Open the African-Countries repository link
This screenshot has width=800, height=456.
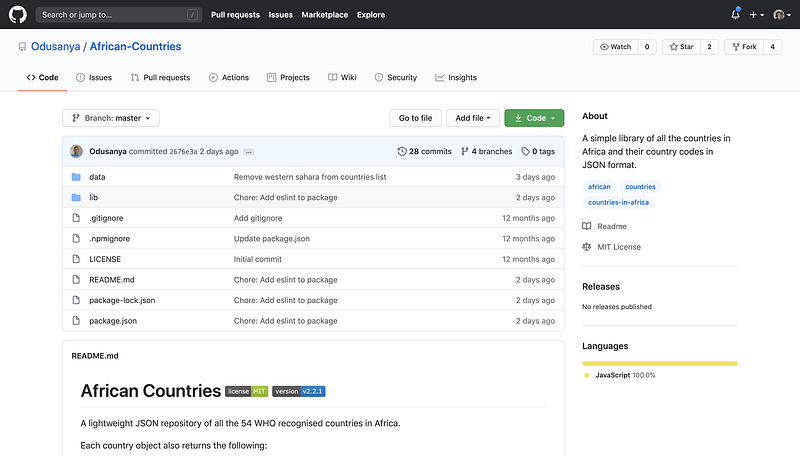(135, 46)
